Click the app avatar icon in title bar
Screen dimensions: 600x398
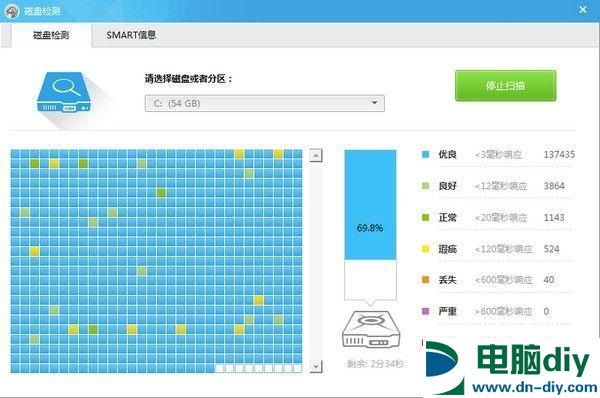(x=12, y=11)
